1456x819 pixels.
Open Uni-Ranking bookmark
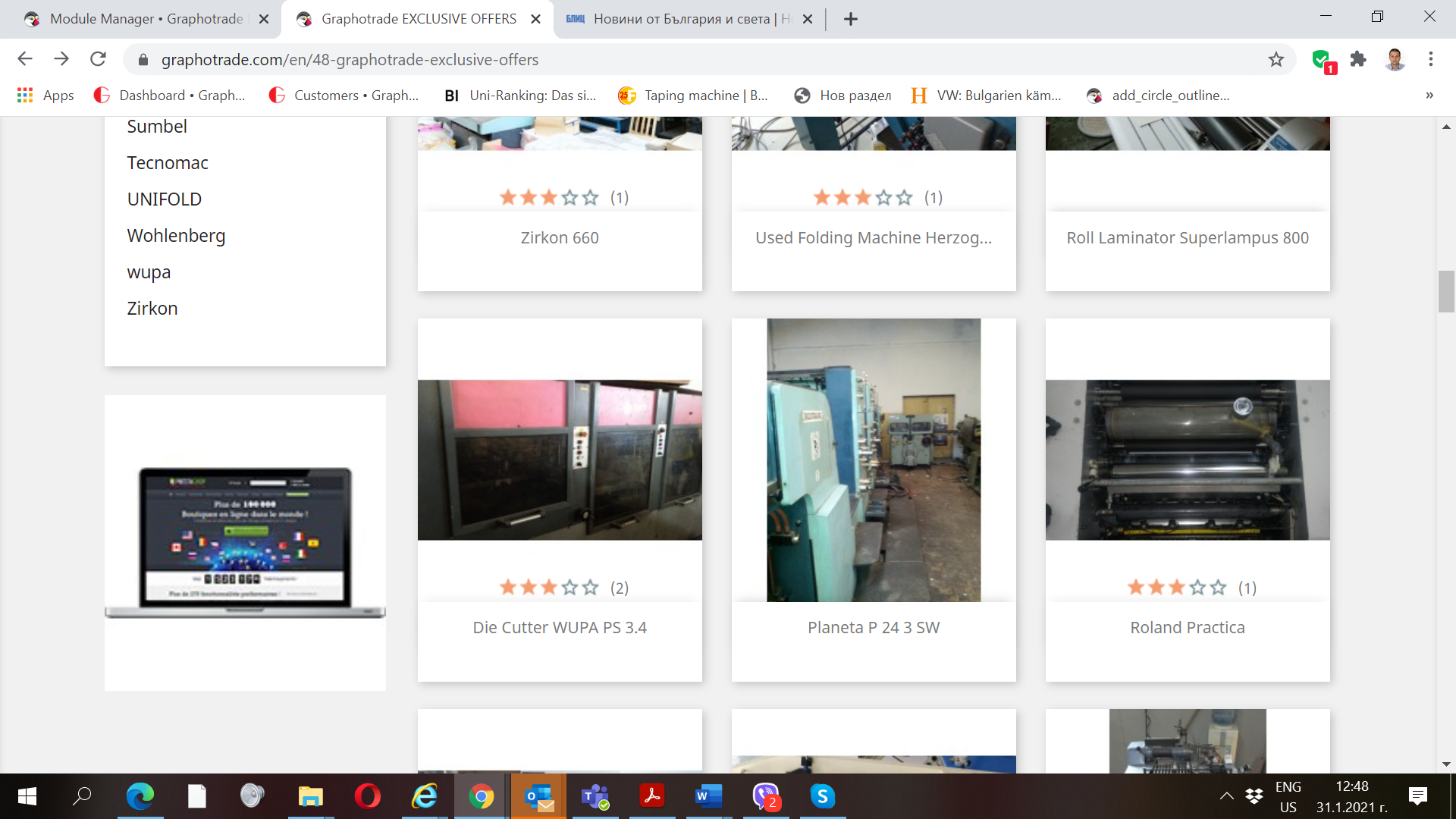coord(521,96)
